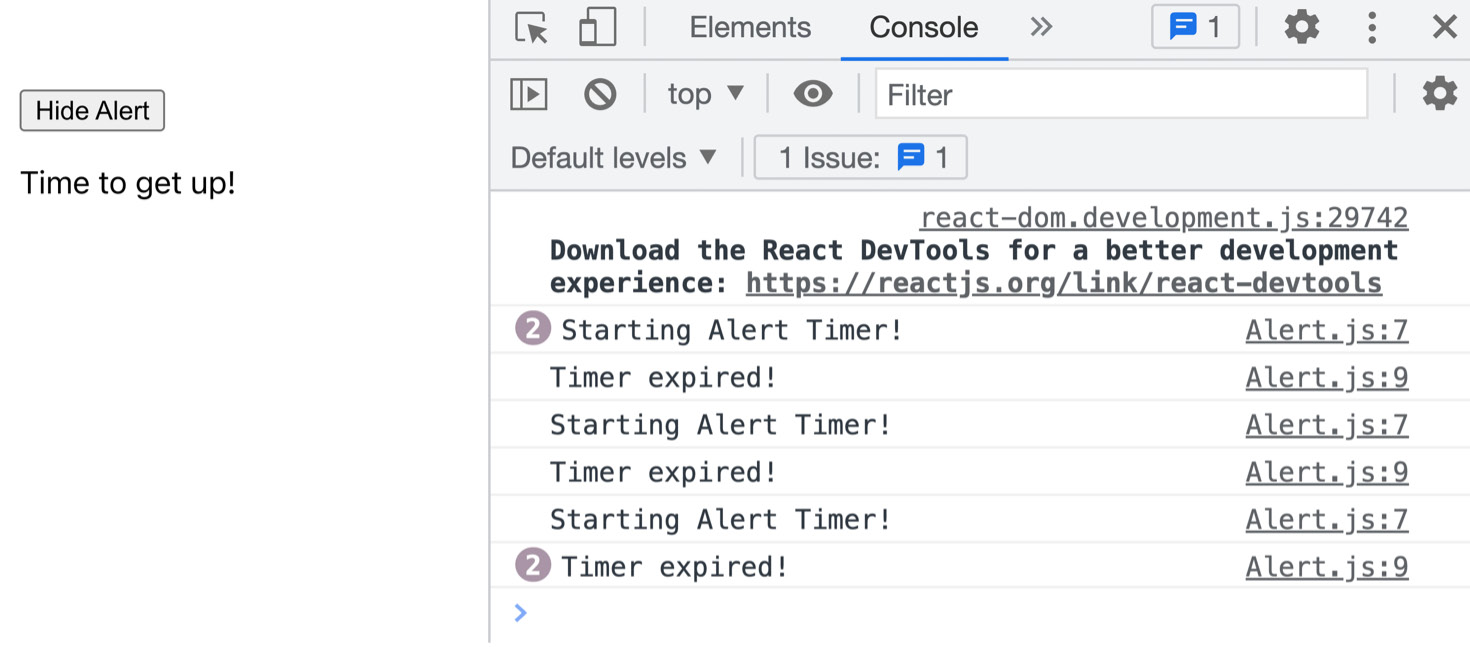Open the 1 Issue notification

860,157
